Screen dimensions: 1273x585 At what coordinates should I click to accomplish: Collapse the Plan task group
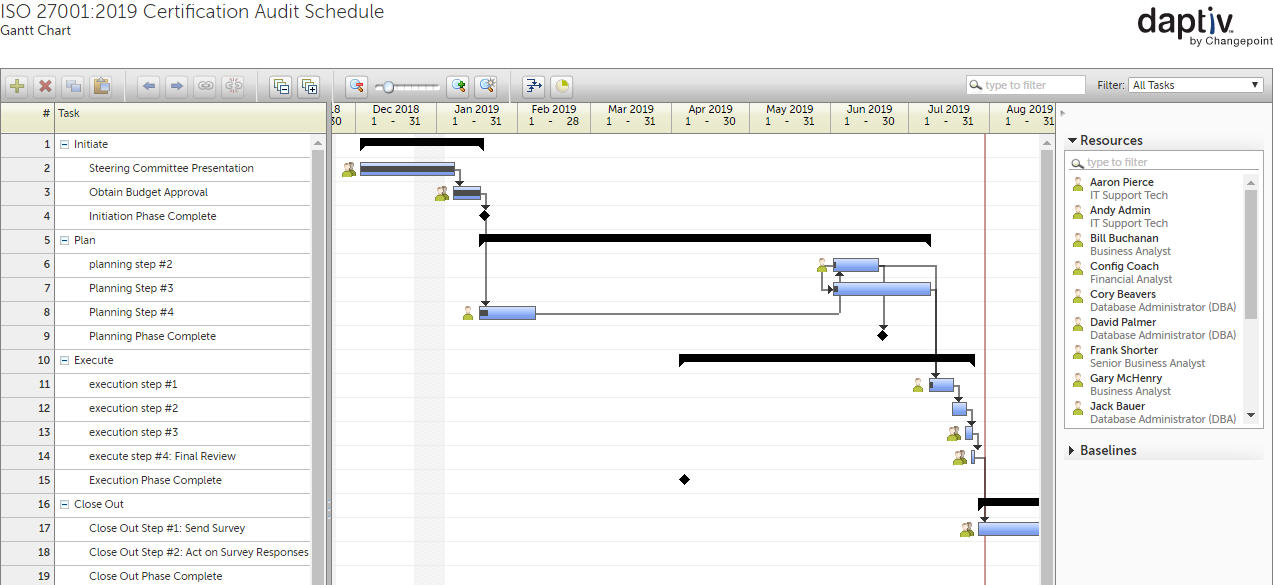[65, 240]
